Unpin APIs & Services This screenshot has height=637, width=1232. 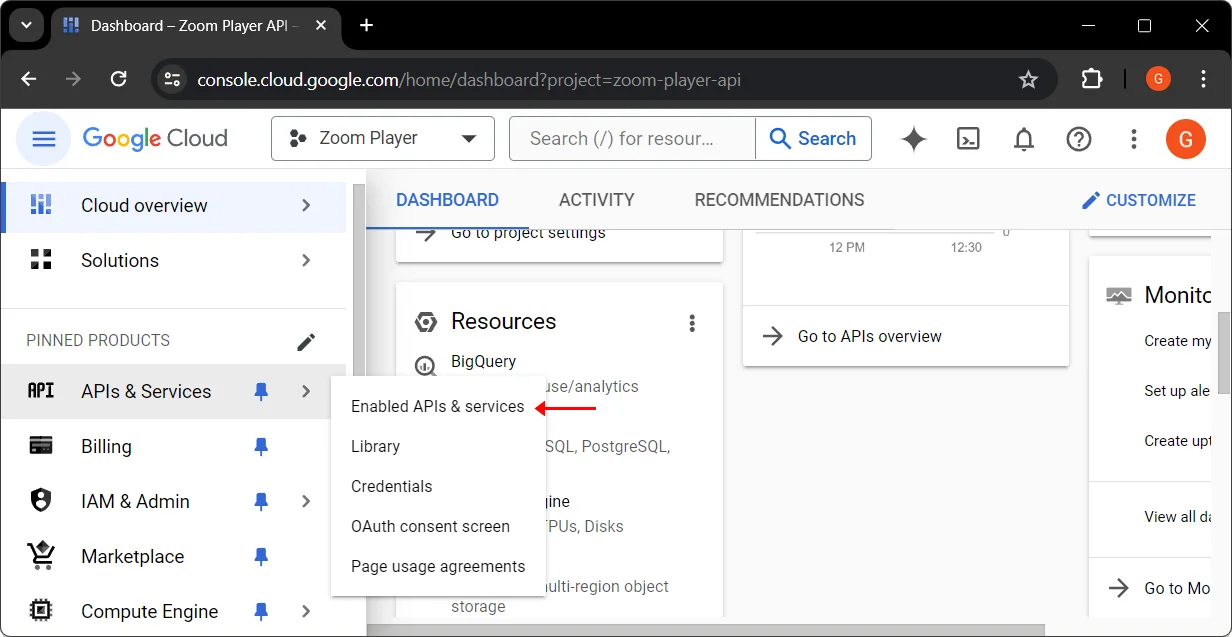pyautogui.click(x=261, y=392)
